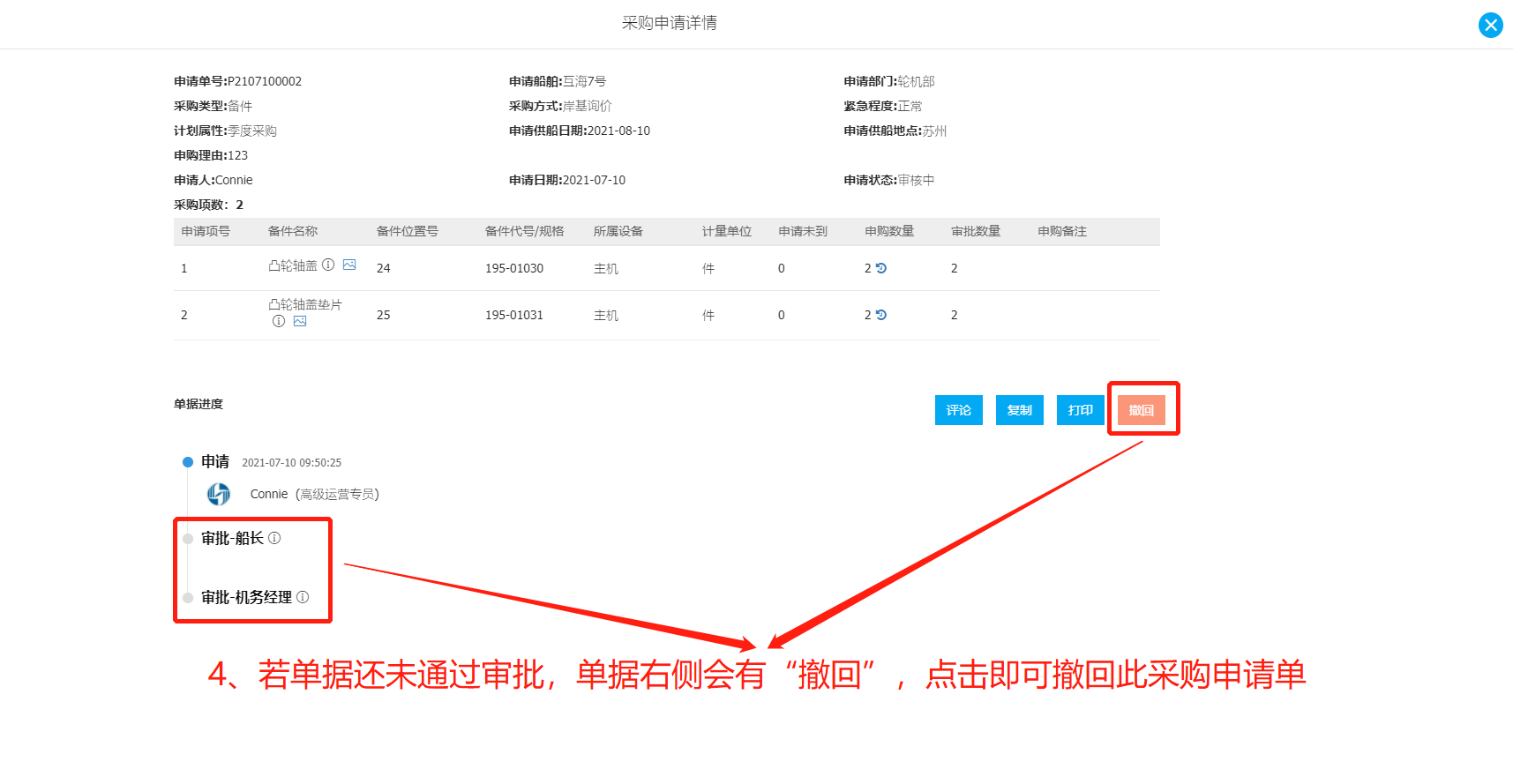Viewport: 1513px width, 784px height.
Task: Click the 申请部门 value 轮机部
Action: tap(917, 81)
